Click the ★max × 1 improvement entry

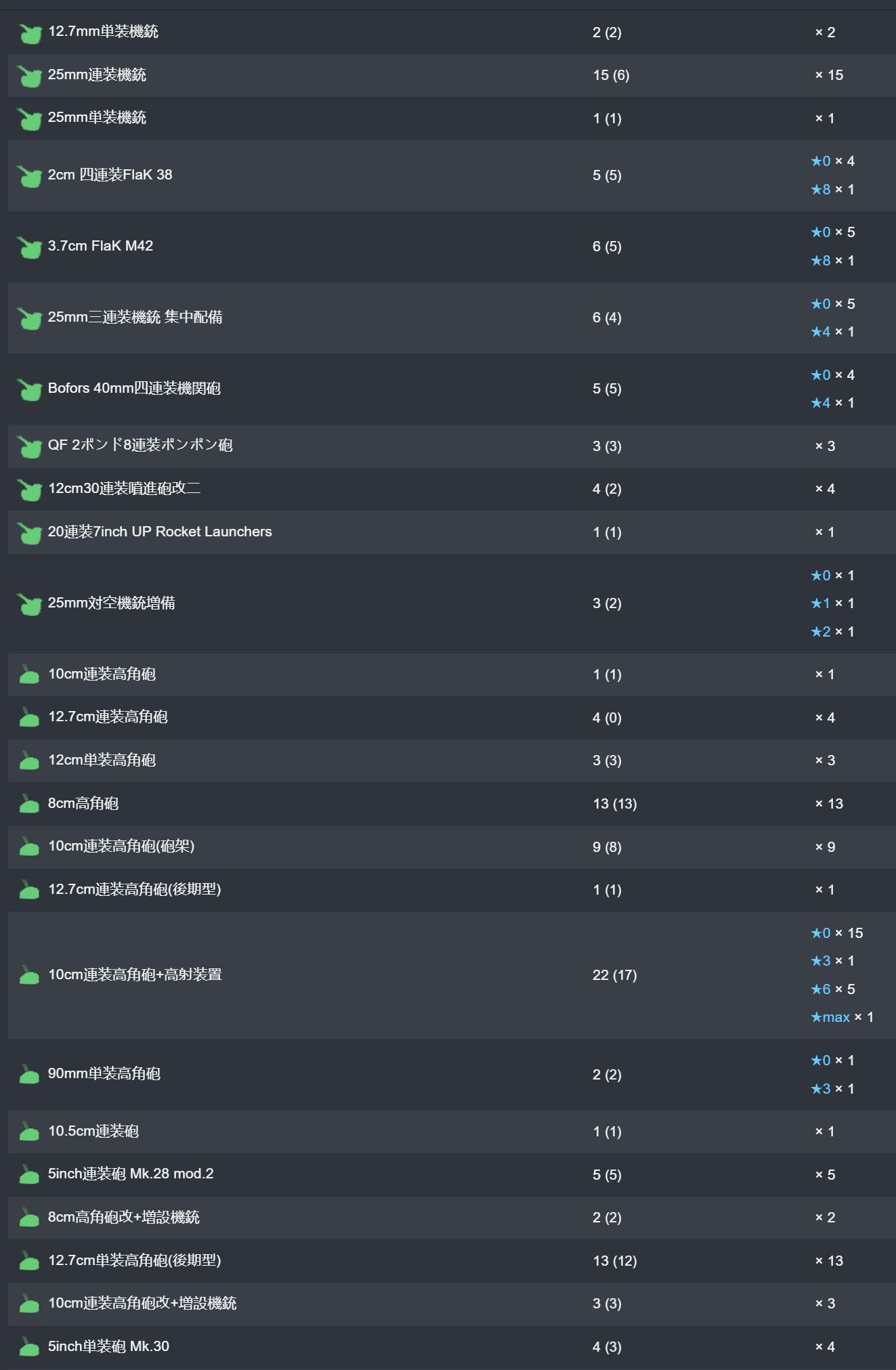[842, 1017]
